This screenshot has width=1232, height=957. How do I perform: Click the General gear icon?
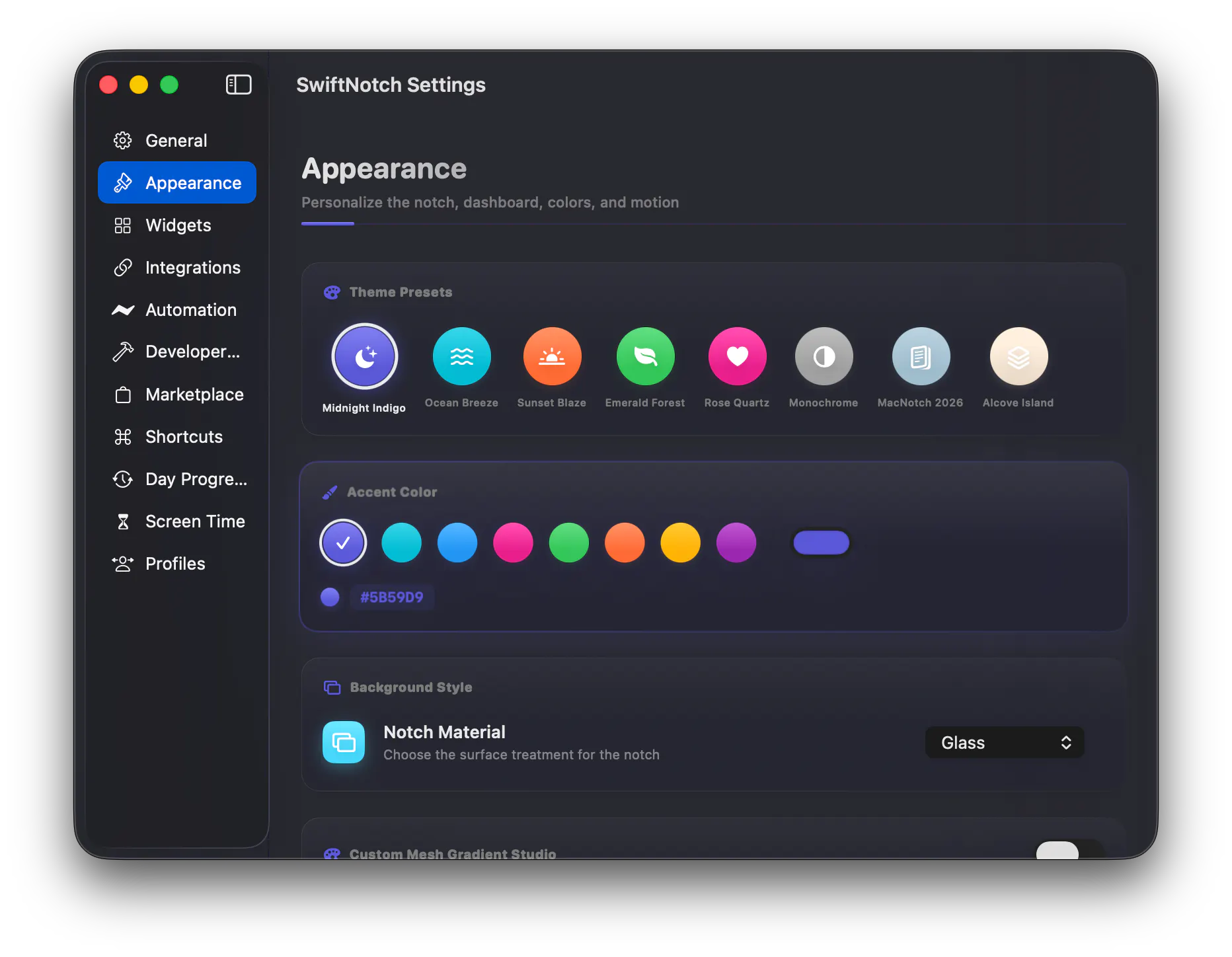(123, 141)
